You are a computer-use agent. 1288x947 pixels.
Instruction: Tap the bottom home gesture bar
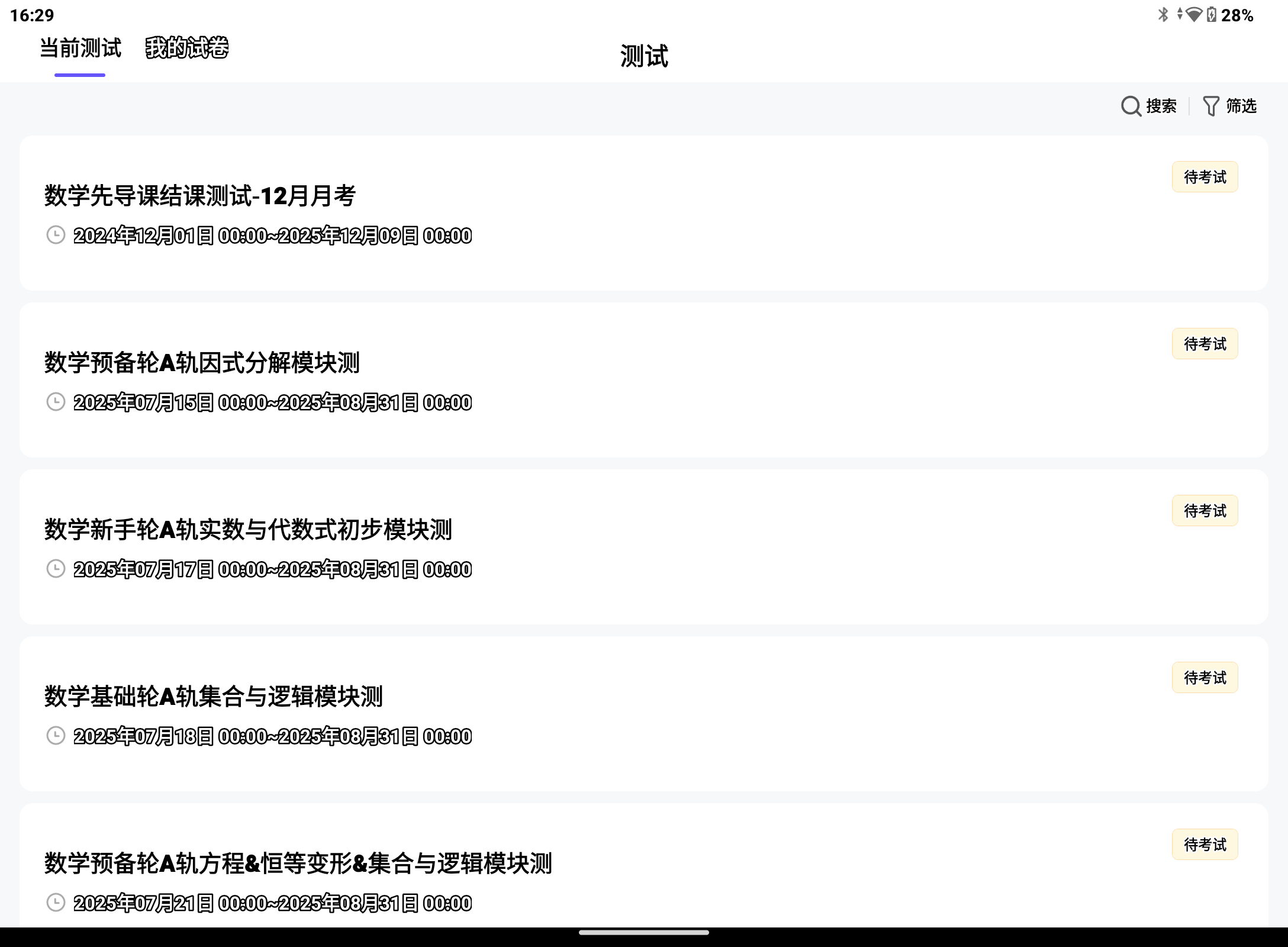click(644, 933)
